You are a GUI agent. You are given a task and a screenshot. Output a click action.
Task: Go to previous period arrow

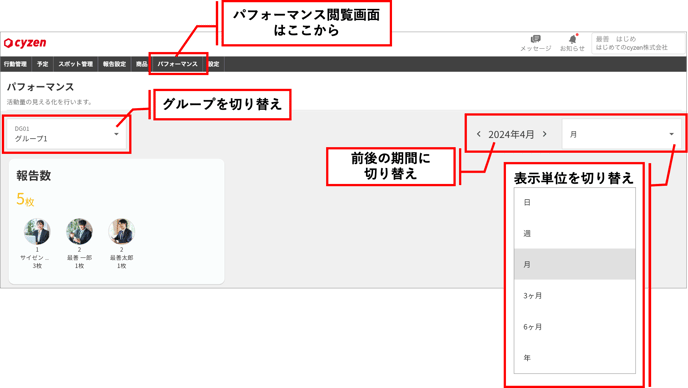tap(479, 134)
